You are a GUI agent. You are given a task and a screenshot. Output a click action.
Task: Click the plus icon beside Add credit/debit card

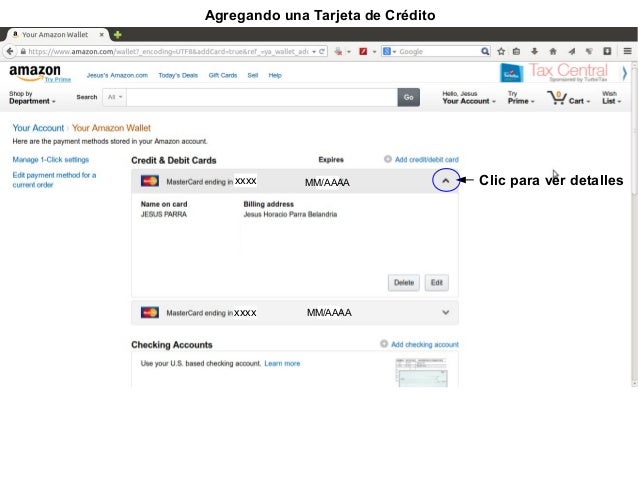(388, 159)
